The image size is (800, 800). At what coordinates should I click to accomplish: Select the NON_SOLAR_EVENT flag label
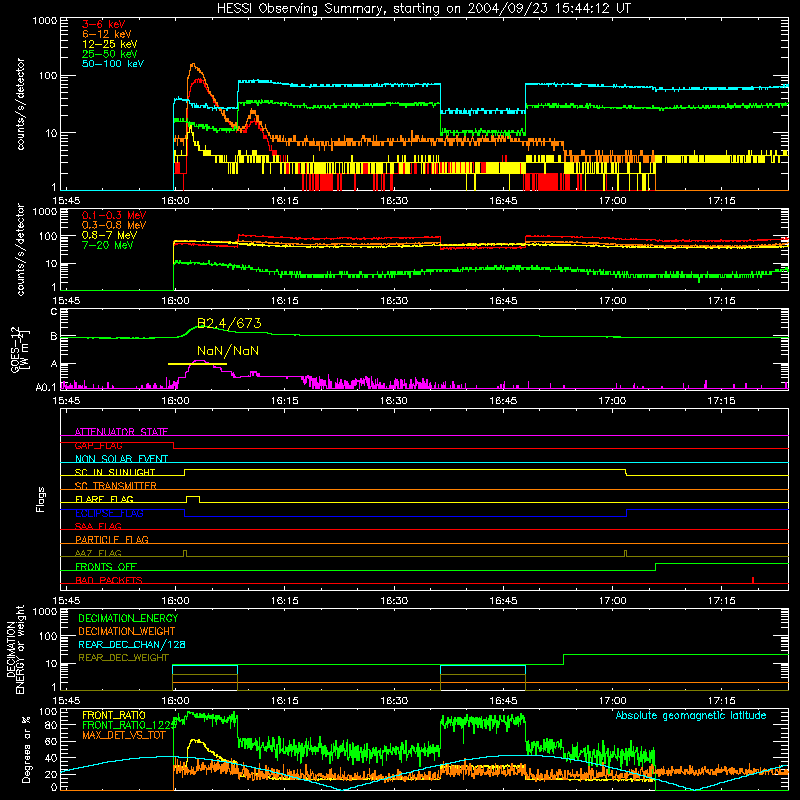point(121,459)
